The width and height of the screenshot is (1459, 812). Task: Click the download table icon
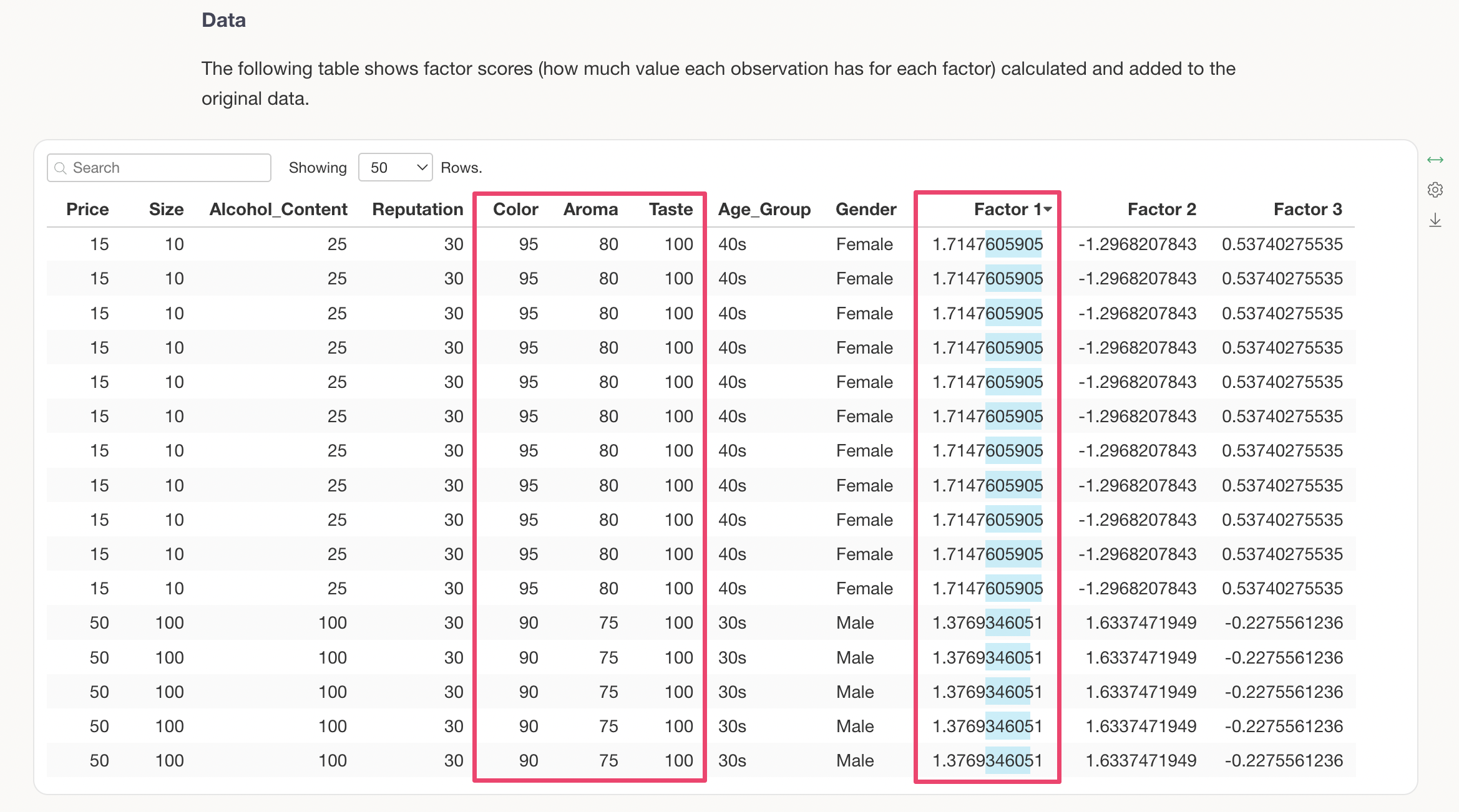1435,220
